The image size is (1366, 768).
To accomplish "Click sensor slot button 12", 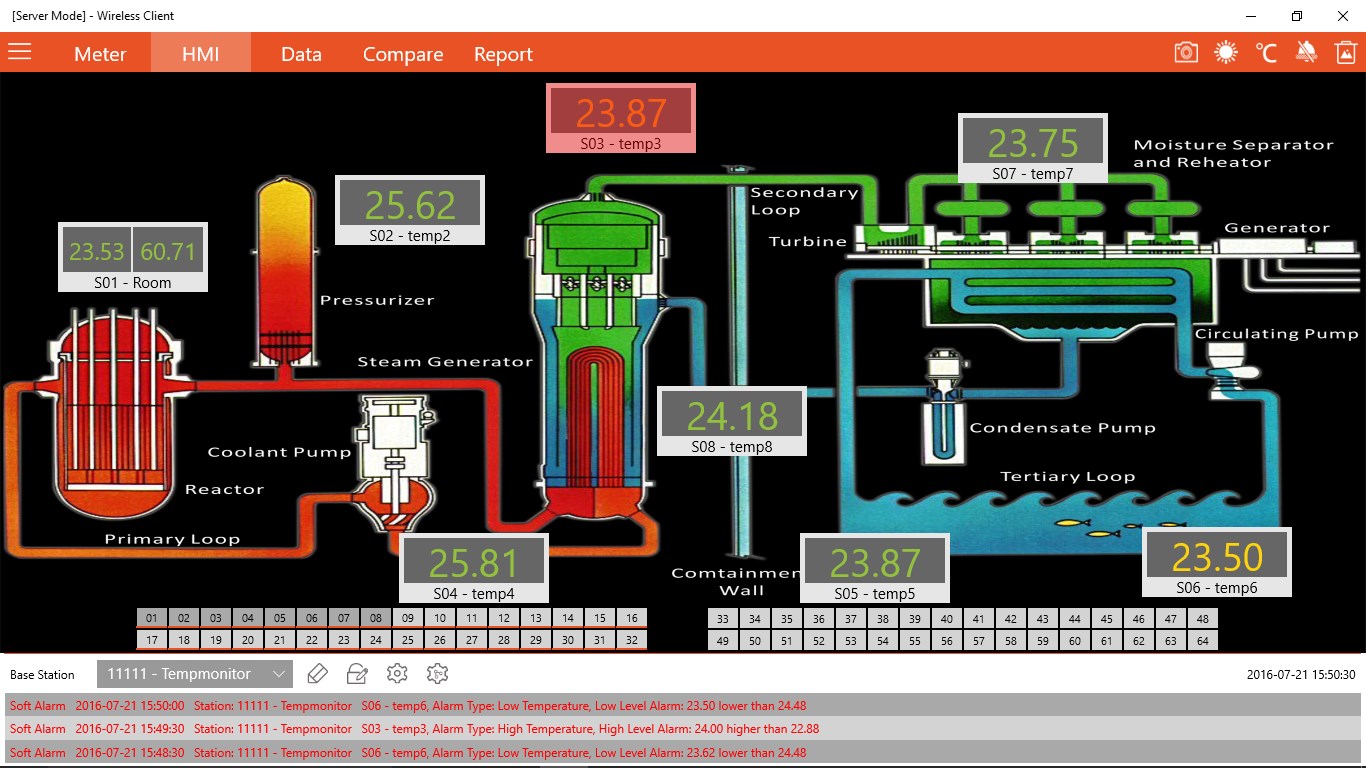I will (x=504, y=618).
